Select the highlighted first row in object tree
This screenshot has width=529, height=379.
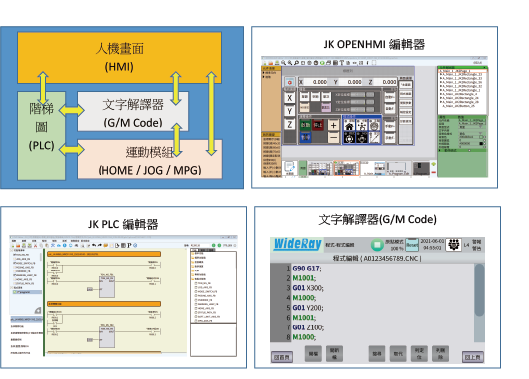pos(462,71)
